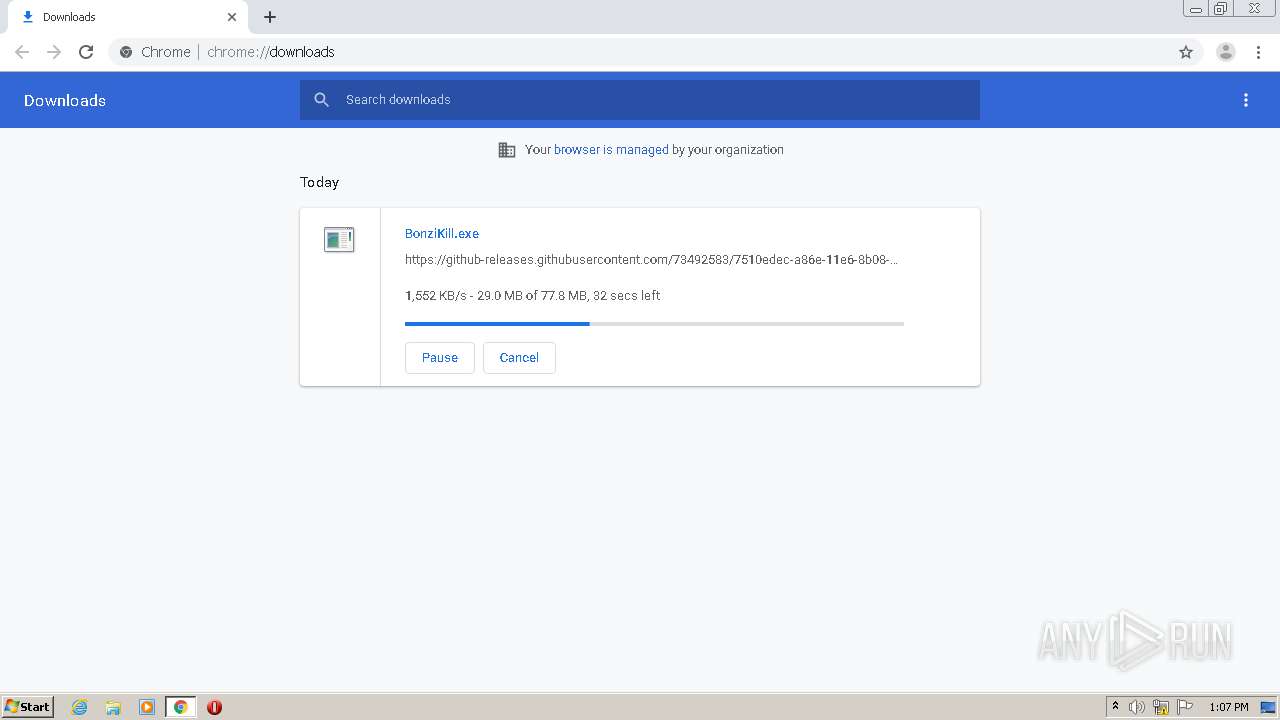Click the volume speaker tray icon
The image size is (1280, 720).
click(x=1137, y=707)
